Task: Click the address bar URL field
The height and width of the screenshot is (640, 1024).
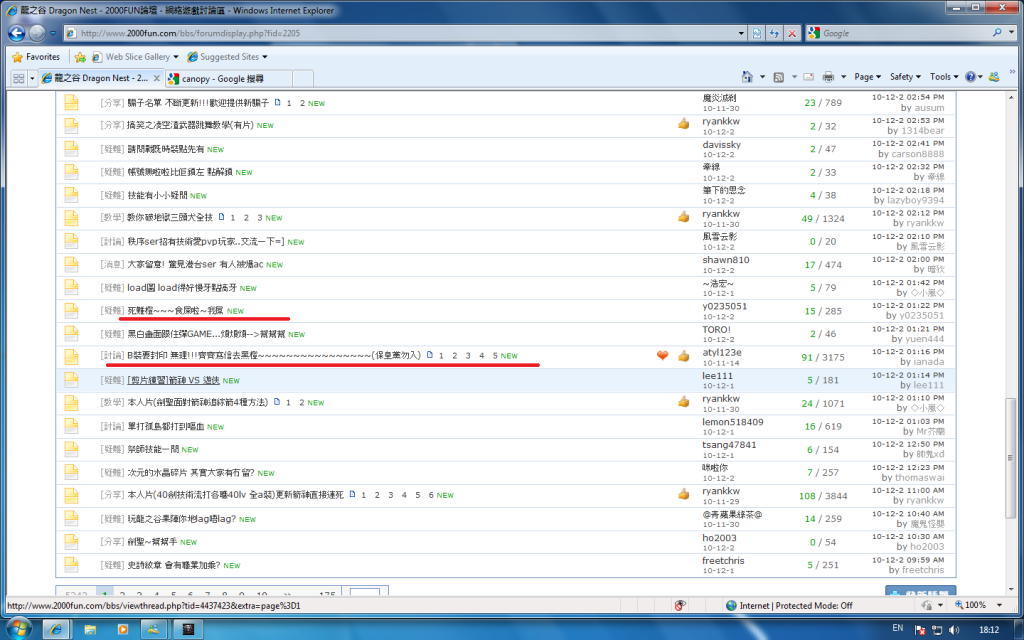Action: tap(400, 33)
